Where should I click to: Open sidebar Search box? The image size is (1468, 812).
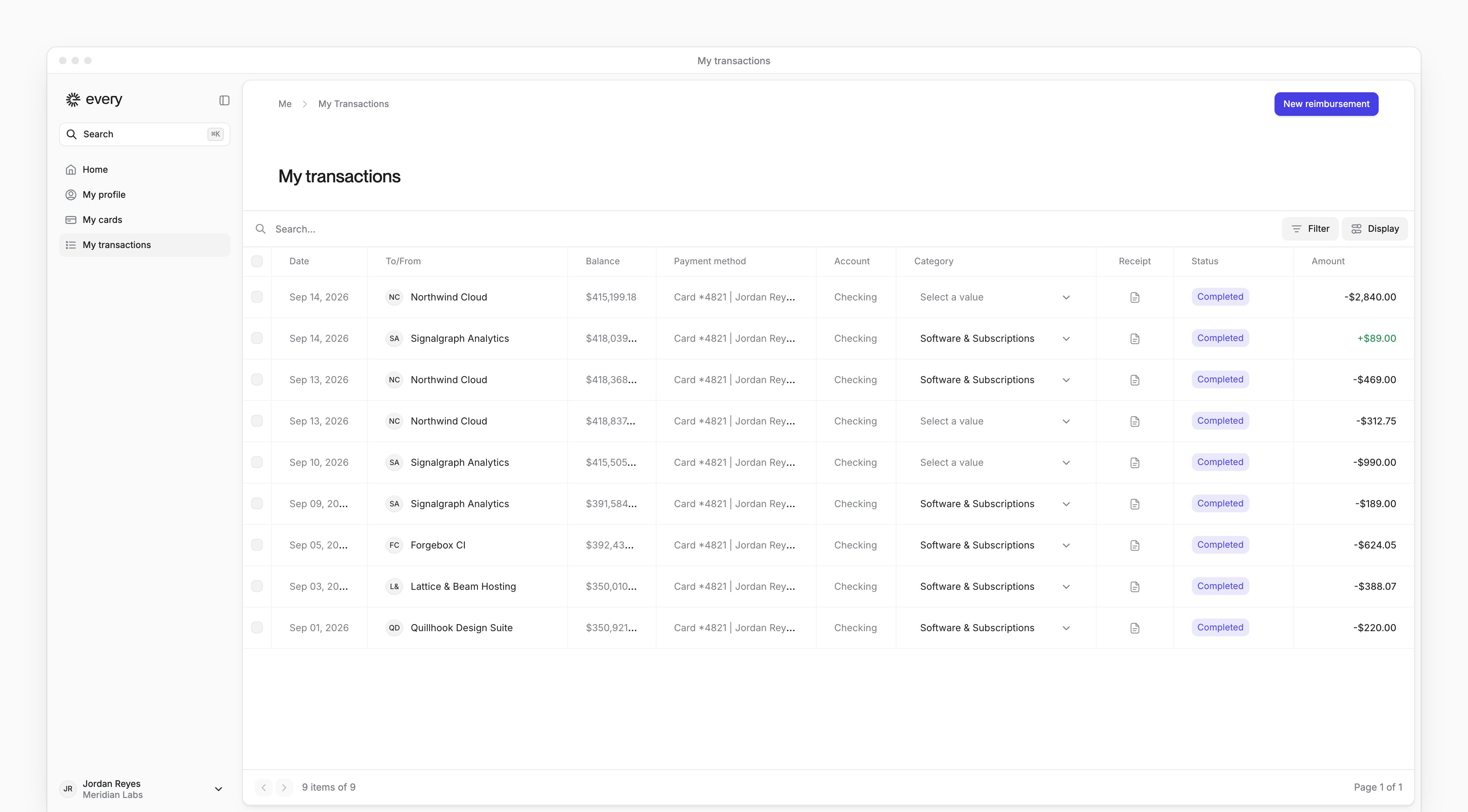click(x=145, y=134)
